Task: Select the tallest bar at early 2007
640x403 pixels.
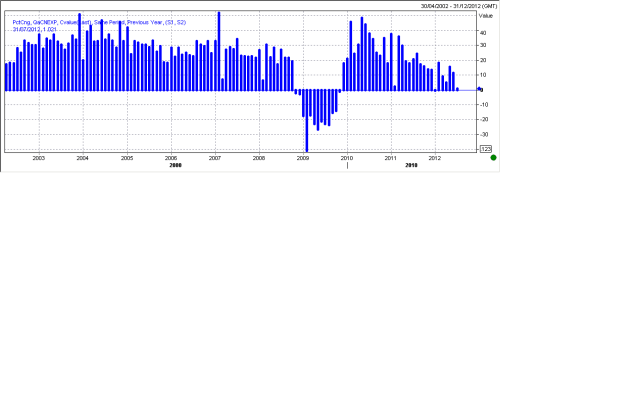Action: tap(219, 50)
